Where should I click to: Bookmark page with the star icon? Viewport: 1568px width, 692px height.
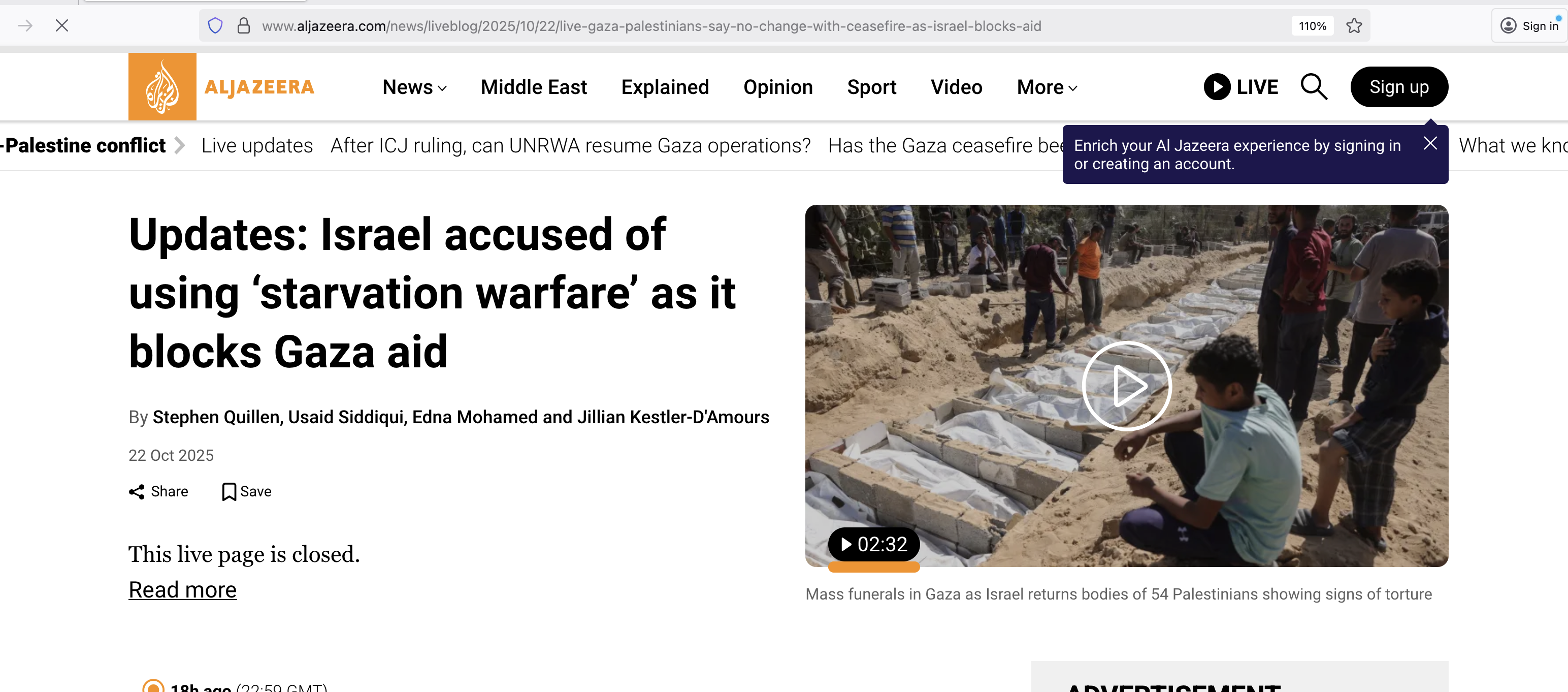click(x=1354, y=25)
